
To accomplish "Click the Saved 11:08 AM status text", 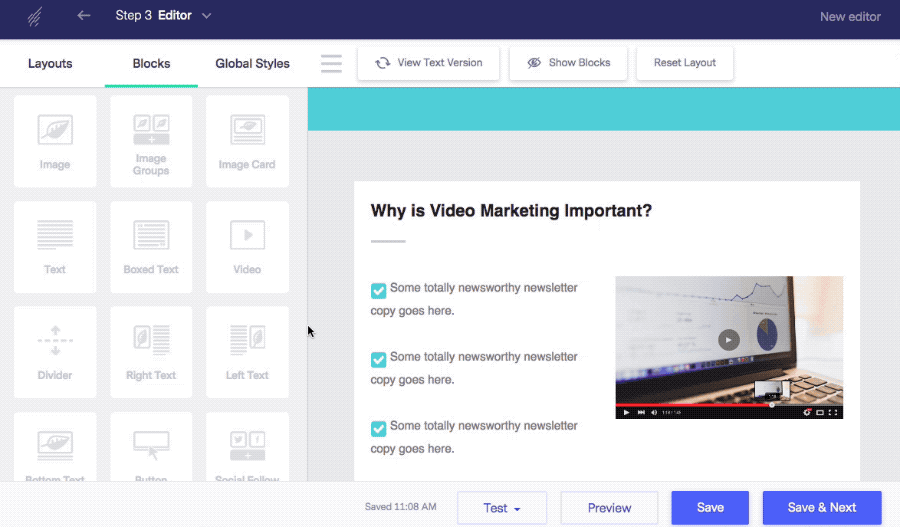I will click(x=401, y=507).
